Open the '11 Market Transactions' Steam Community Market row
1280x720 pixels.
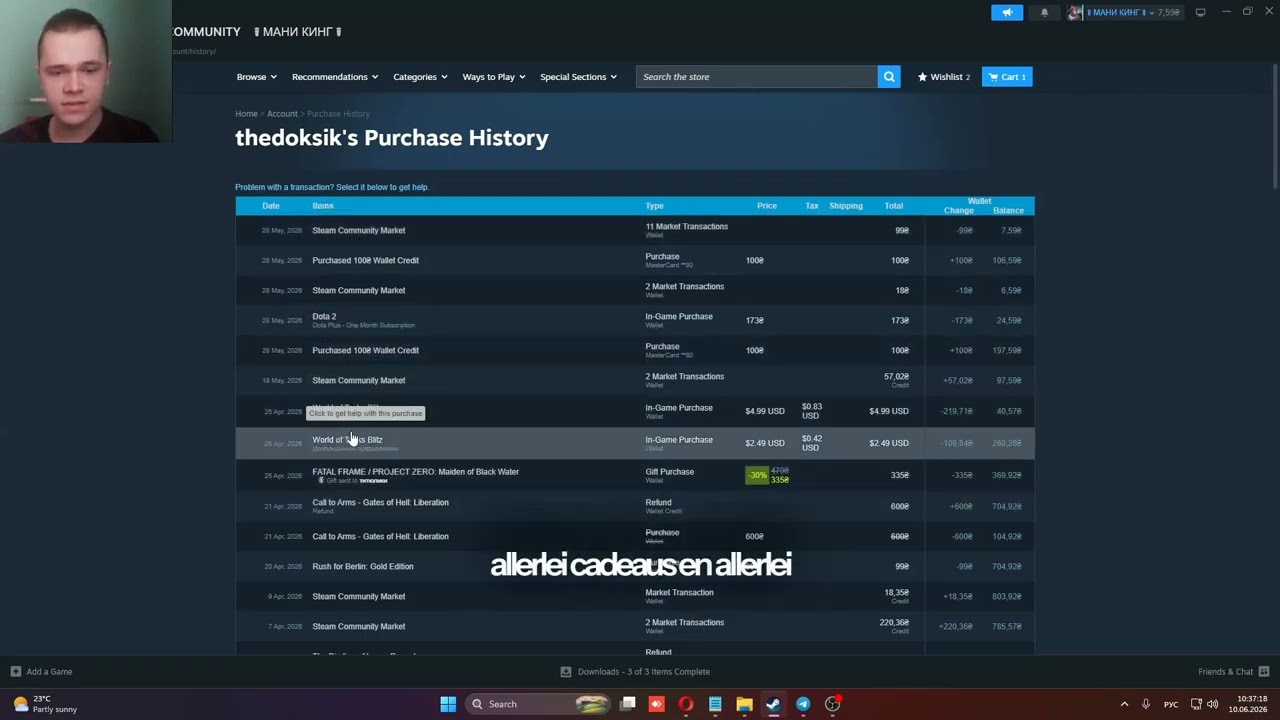coord(635,230)
